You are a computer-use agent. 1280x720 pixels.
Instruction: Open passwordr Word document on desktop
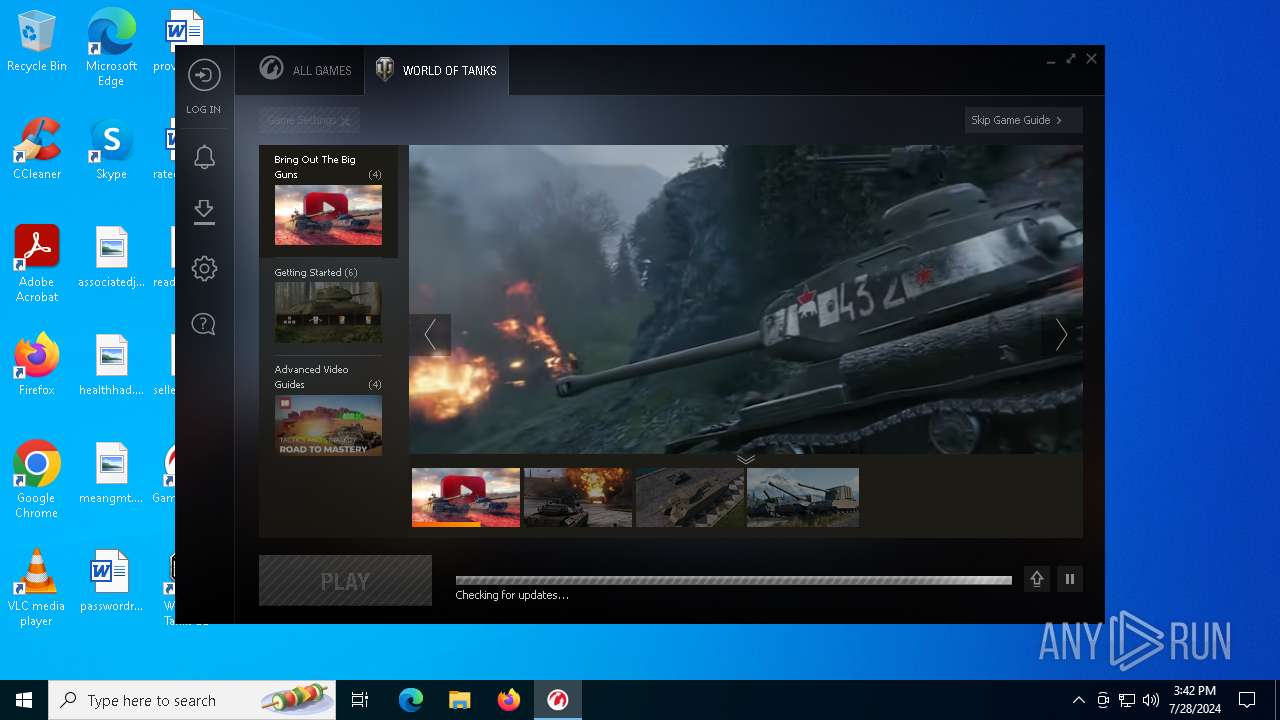coord(111,581)
